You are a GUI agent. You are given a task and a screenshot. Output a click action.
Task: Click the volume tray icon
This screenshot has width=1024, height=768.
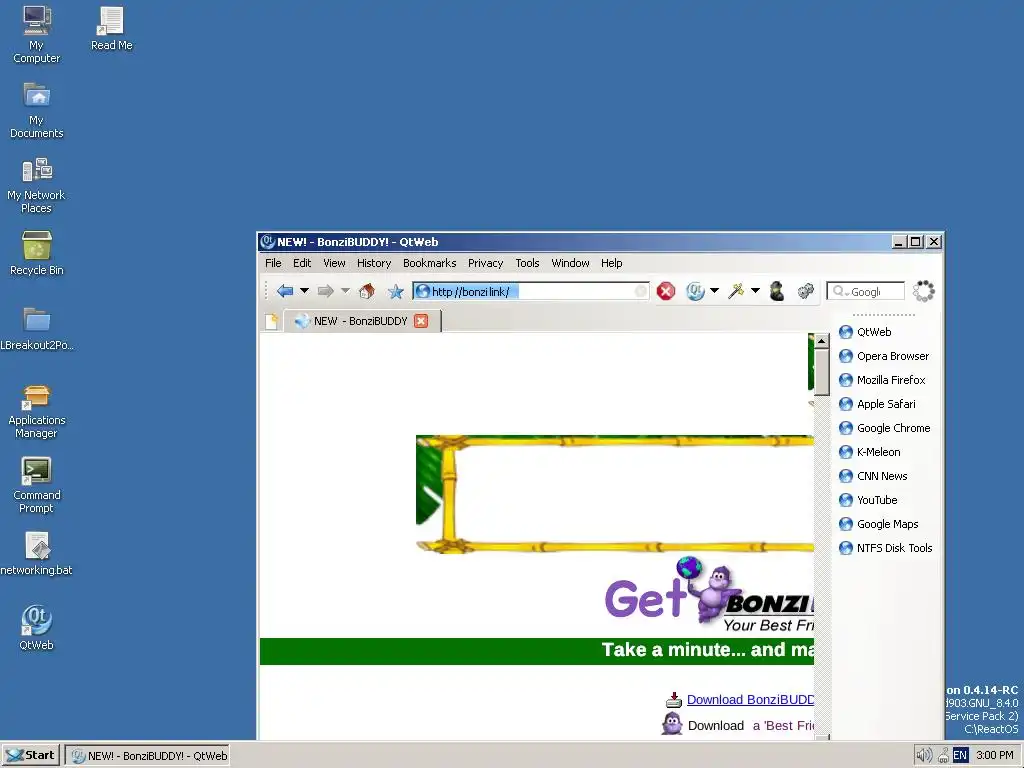[923, 756]
